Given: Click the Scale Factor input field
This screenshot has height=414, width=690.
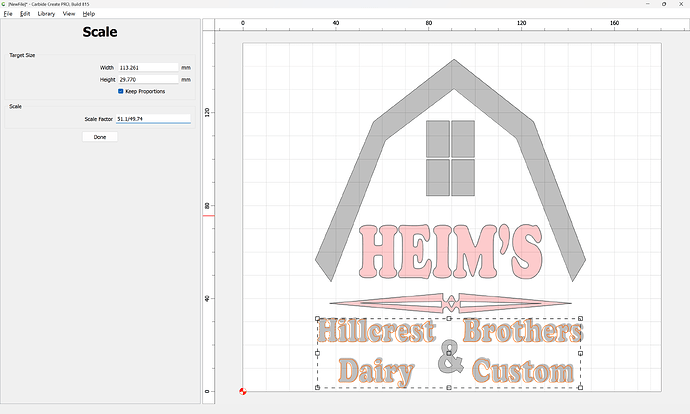Looking at the screenshot, I should [153, 119].
